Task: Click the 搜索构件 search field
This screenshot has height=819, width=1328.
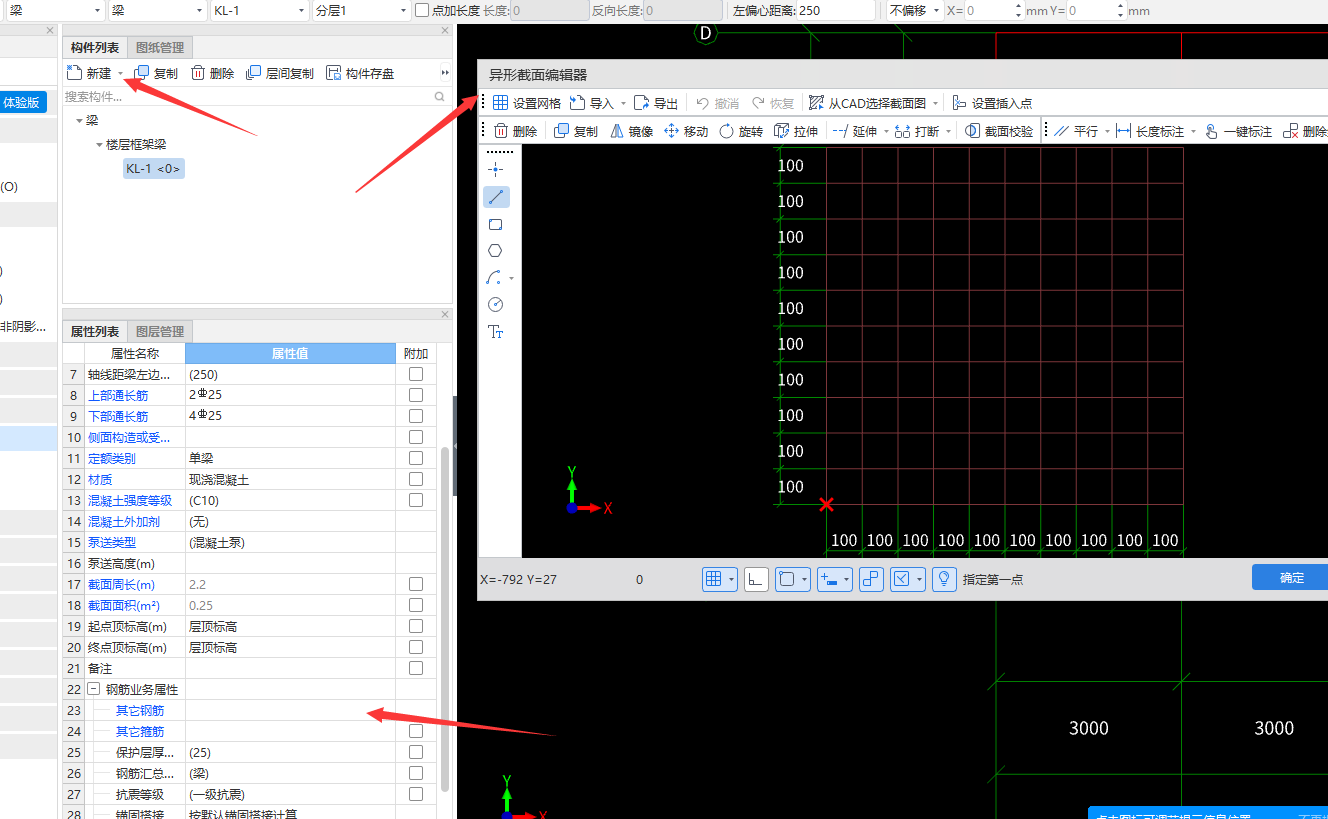Action: [248, 97]
